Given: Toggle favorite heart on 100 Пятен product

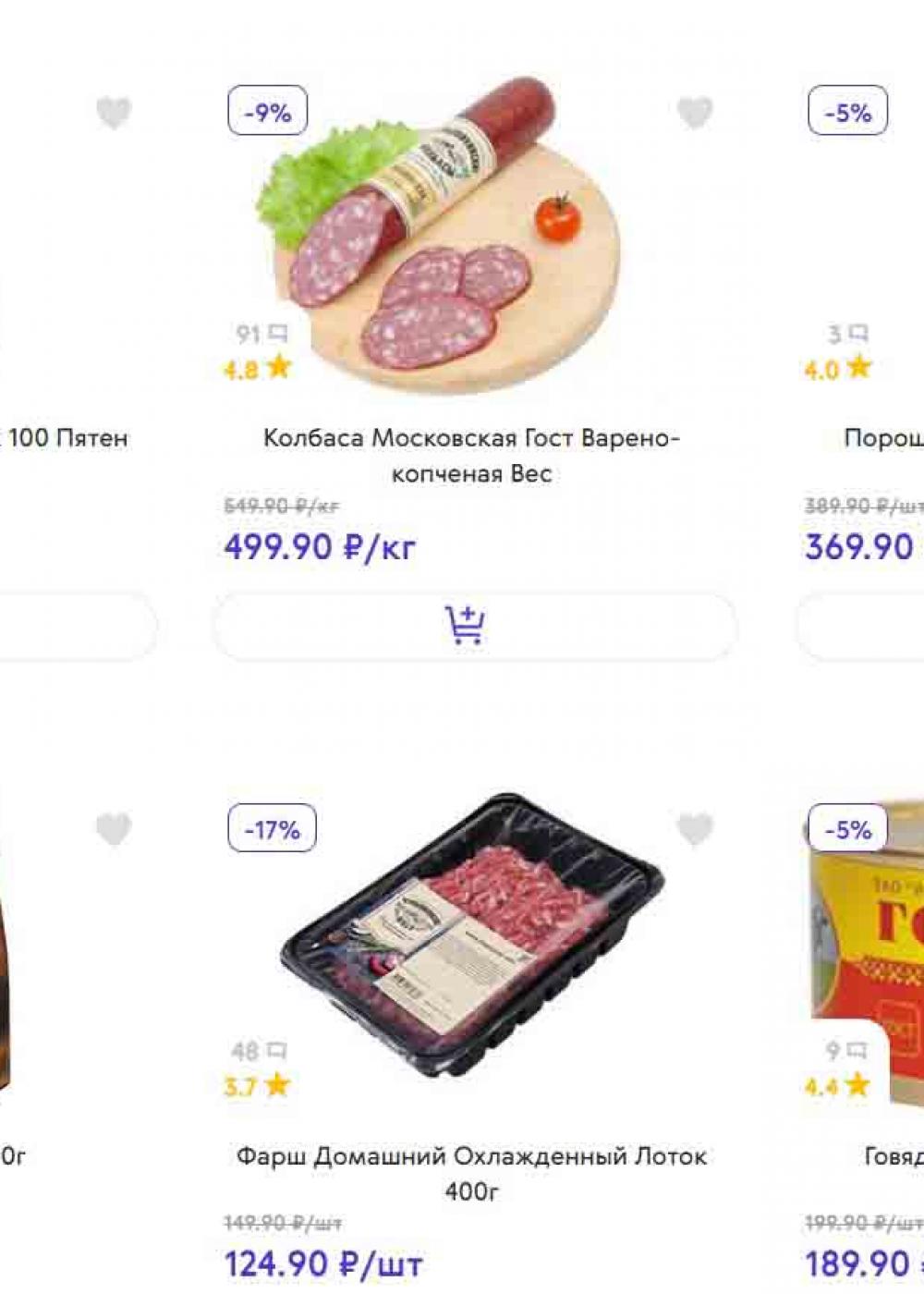Looking at the screenshot, I should (x=114, y=113).
